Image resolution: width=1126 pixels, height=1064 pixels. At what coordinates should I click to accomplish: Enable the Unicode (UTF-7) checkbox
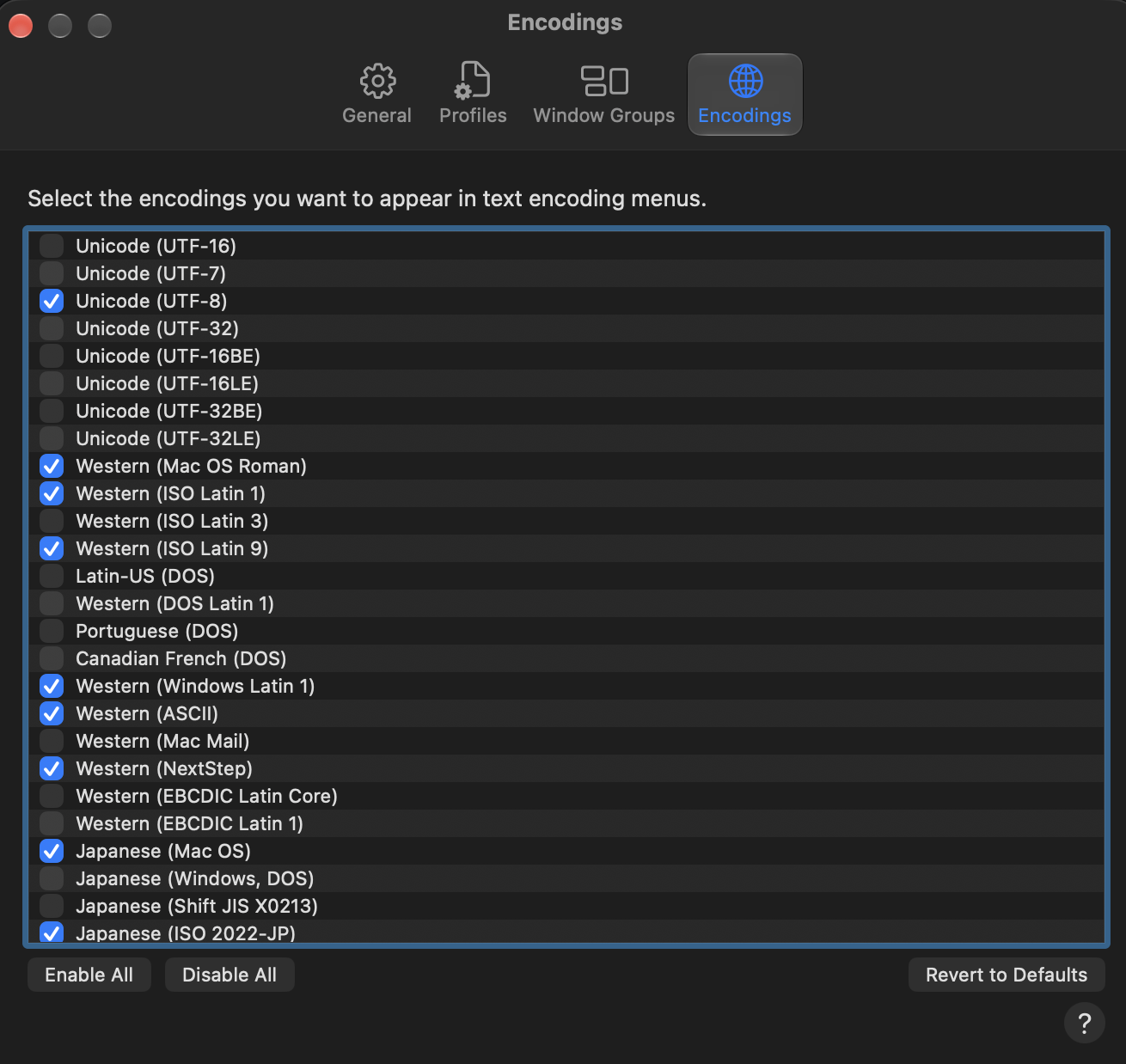click(x=52, y=273)
